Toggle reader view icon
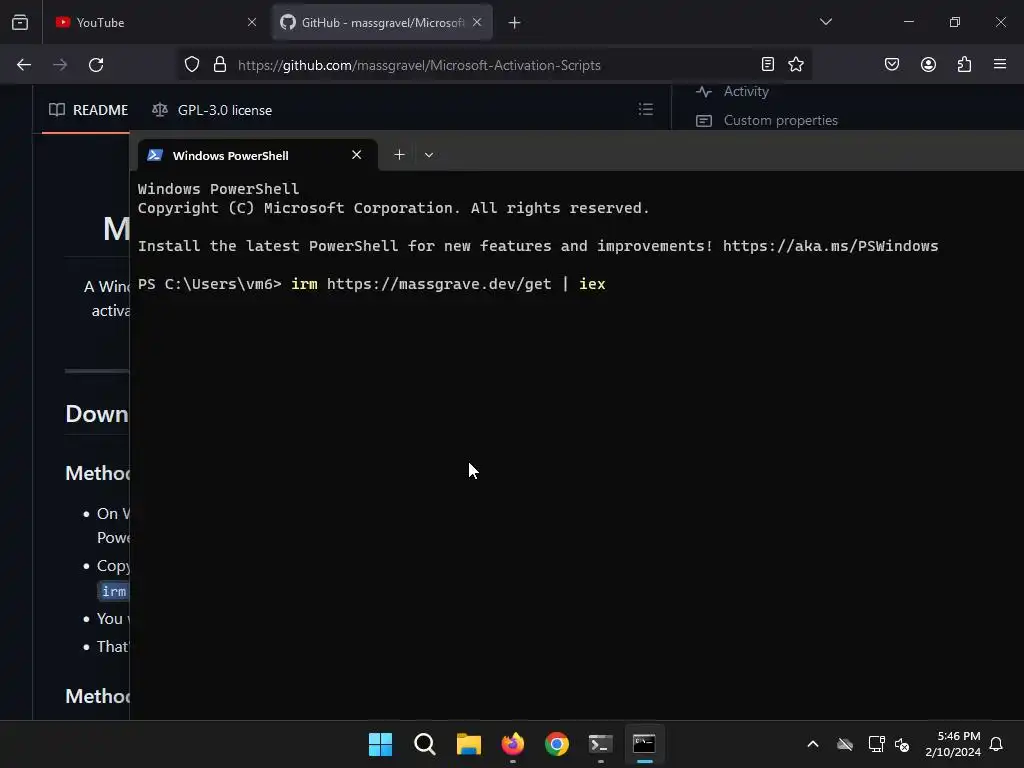Image resolution: width=1024 pixels, height=768 pixels. (768, 64)
